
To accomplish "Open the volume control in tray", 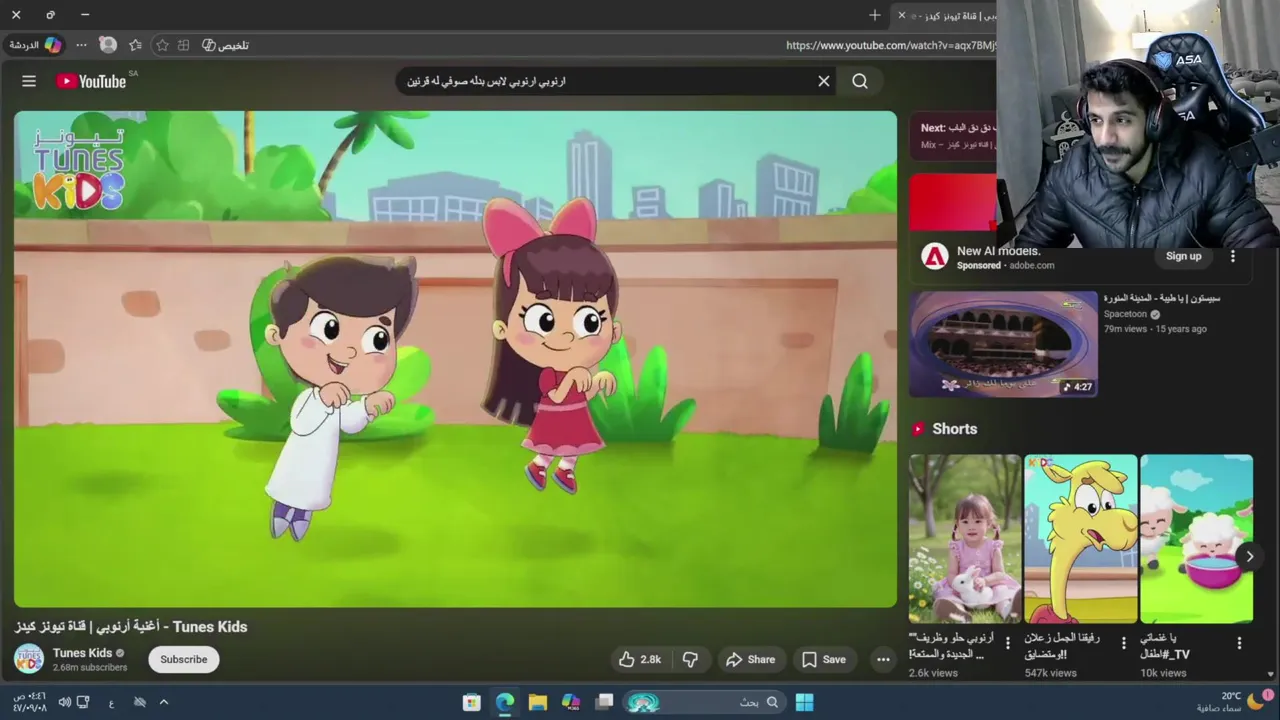I will [65, 702].
